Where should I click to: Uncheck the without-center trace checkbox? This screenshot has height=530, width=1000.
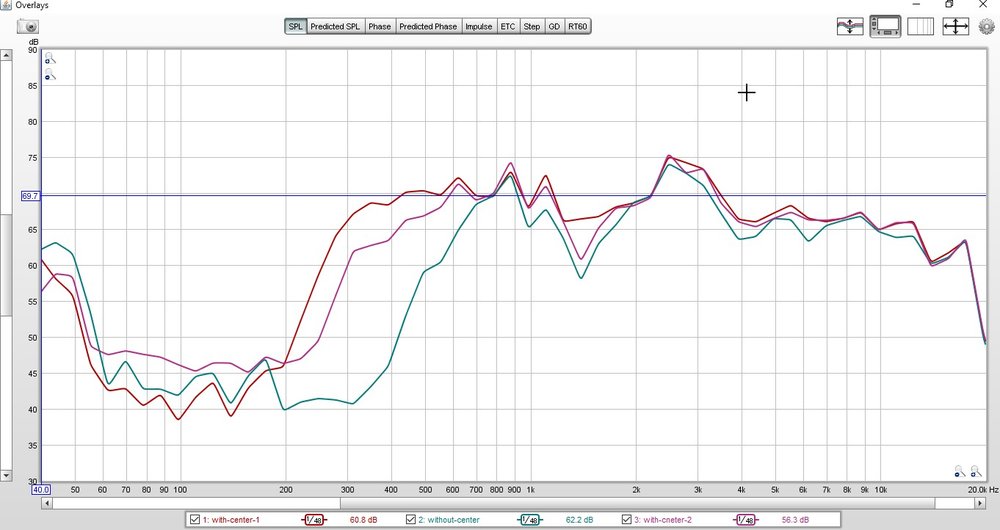[411, 520]
